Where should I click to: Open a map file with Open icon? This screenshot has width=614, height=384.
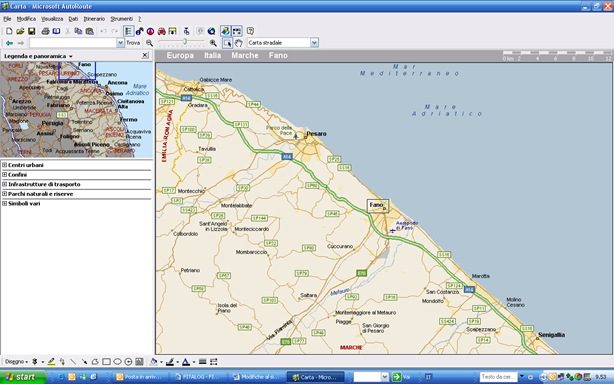click(x=20, y=31)
